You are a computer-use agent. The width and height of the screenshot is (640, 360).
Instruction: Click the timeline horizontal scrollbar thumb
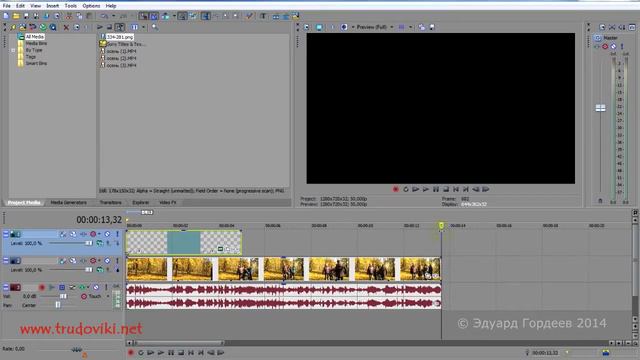(x=180, y=343)
